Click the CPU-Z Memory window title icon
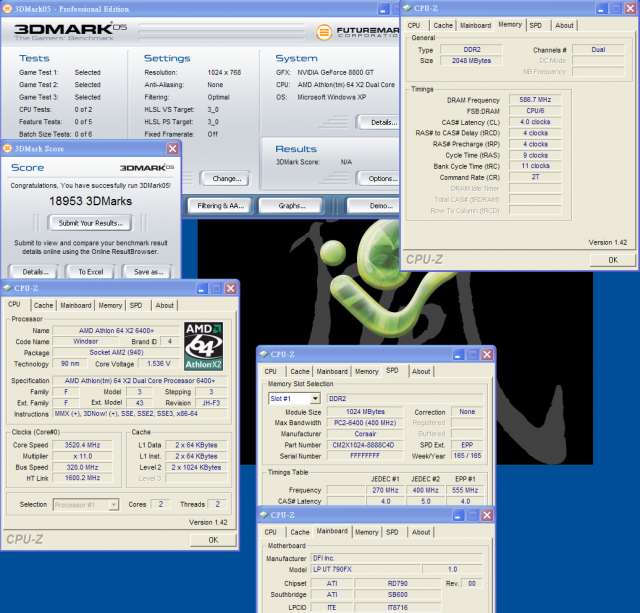 tap(407, 8)
